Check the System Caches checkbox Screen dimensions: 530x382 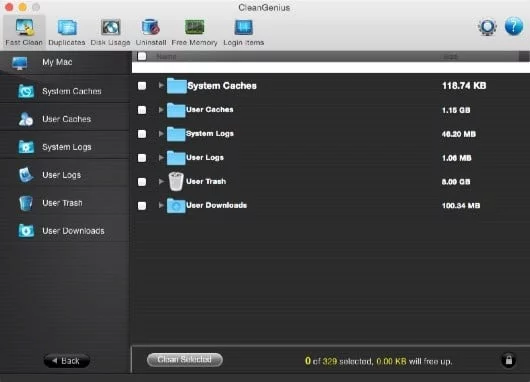coord(142,86)
